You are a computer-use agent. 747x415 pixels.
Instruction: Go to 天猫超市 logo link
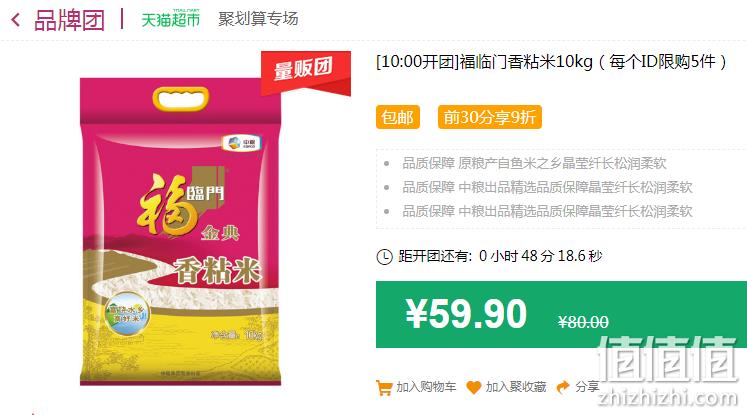tap(171, 19)
